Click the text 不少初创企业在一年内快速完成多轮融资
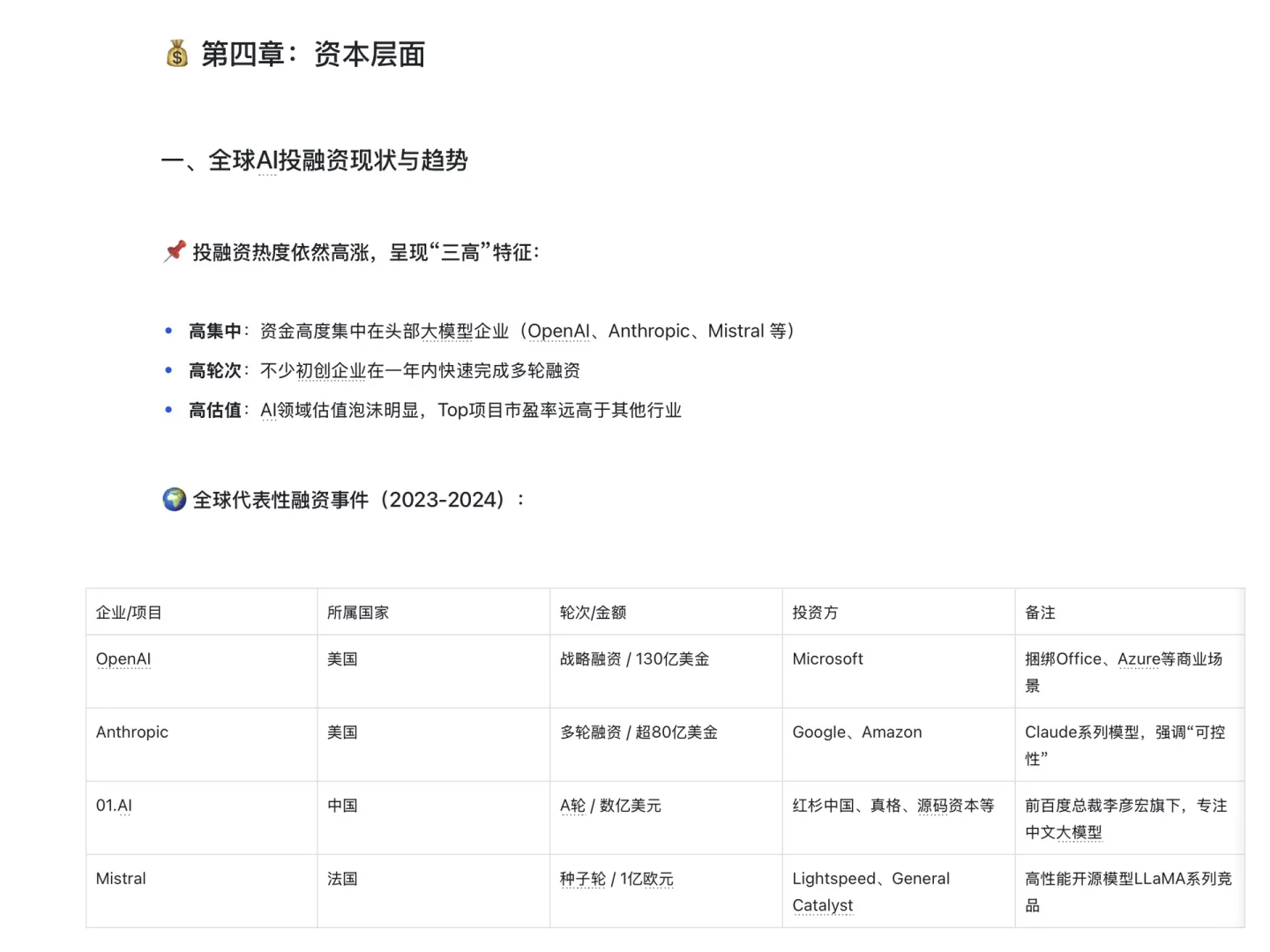This screenshot has width=1270, height=952. tap(420, 371)
